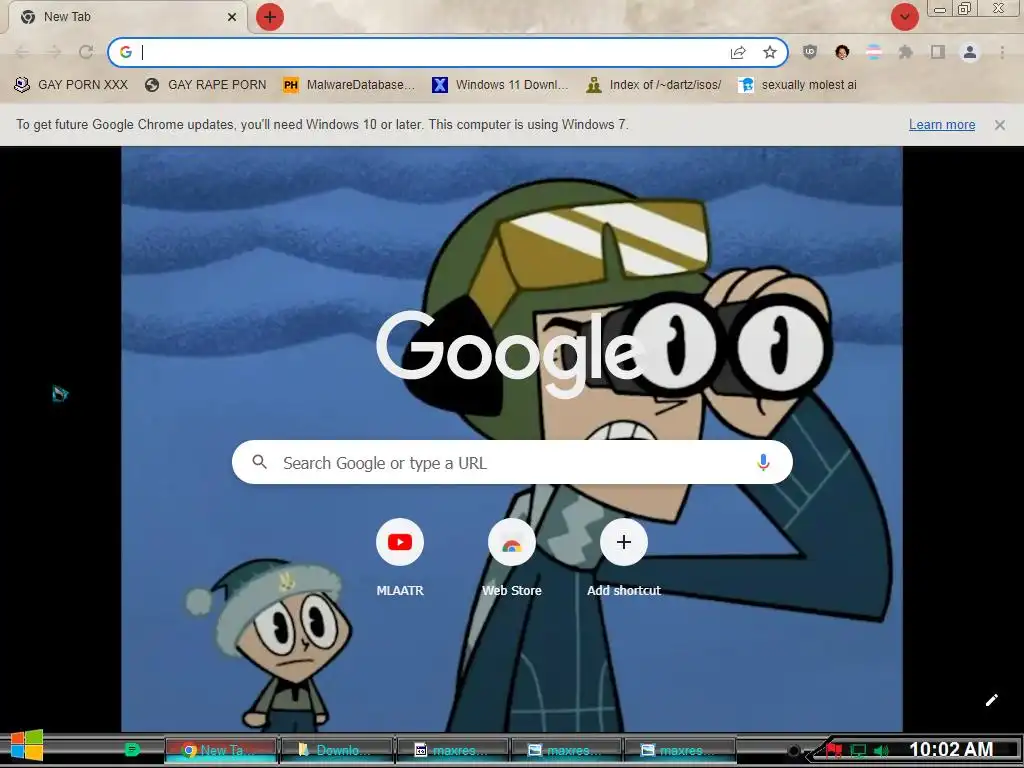The height and width of the screenshot is (768, 1024).
Task: Open the MLAATR YouTube shortcut
Action: click(x=400, y=542)
